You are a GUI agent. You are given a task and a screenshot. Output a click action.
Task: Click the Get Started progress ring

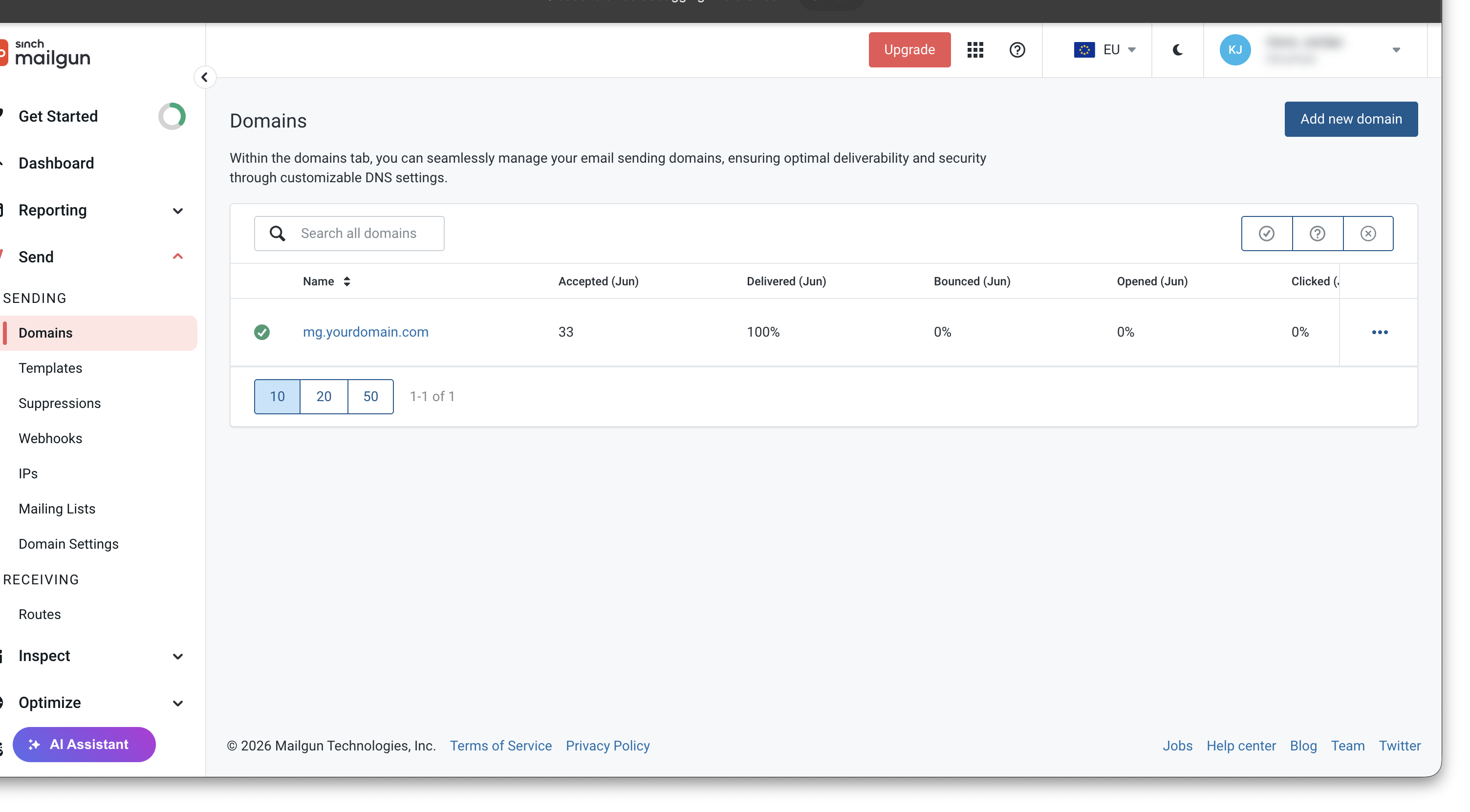click(172, 116)
